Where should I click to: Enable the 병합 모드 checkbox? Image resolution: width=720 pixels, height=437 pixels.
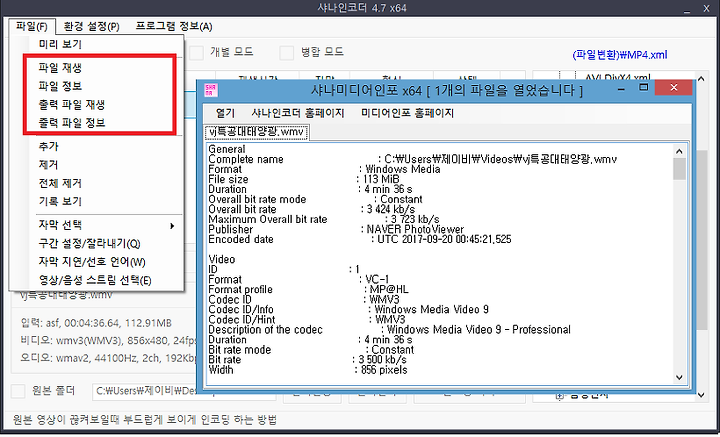click(287, 52)
